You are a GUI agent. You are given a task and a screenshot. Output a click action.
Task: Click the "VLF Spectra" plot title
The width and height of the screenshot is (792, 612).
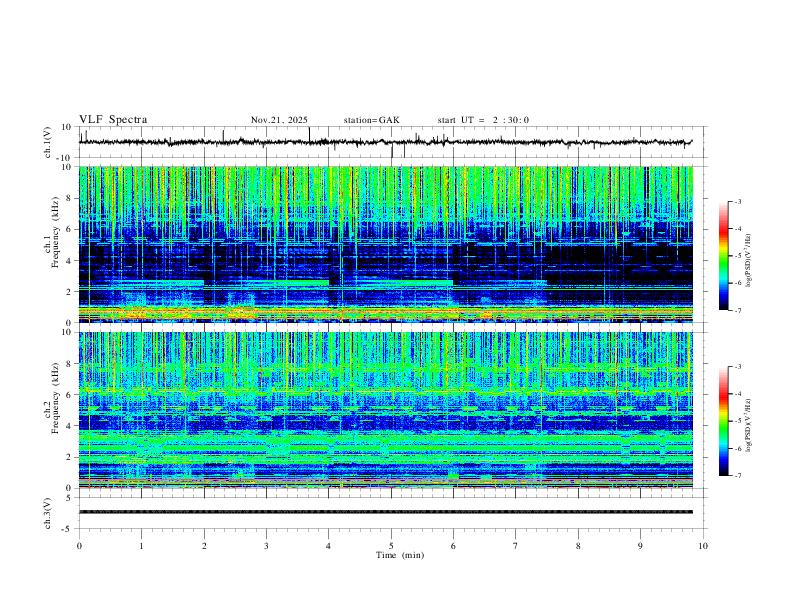[x=113, y=120]
